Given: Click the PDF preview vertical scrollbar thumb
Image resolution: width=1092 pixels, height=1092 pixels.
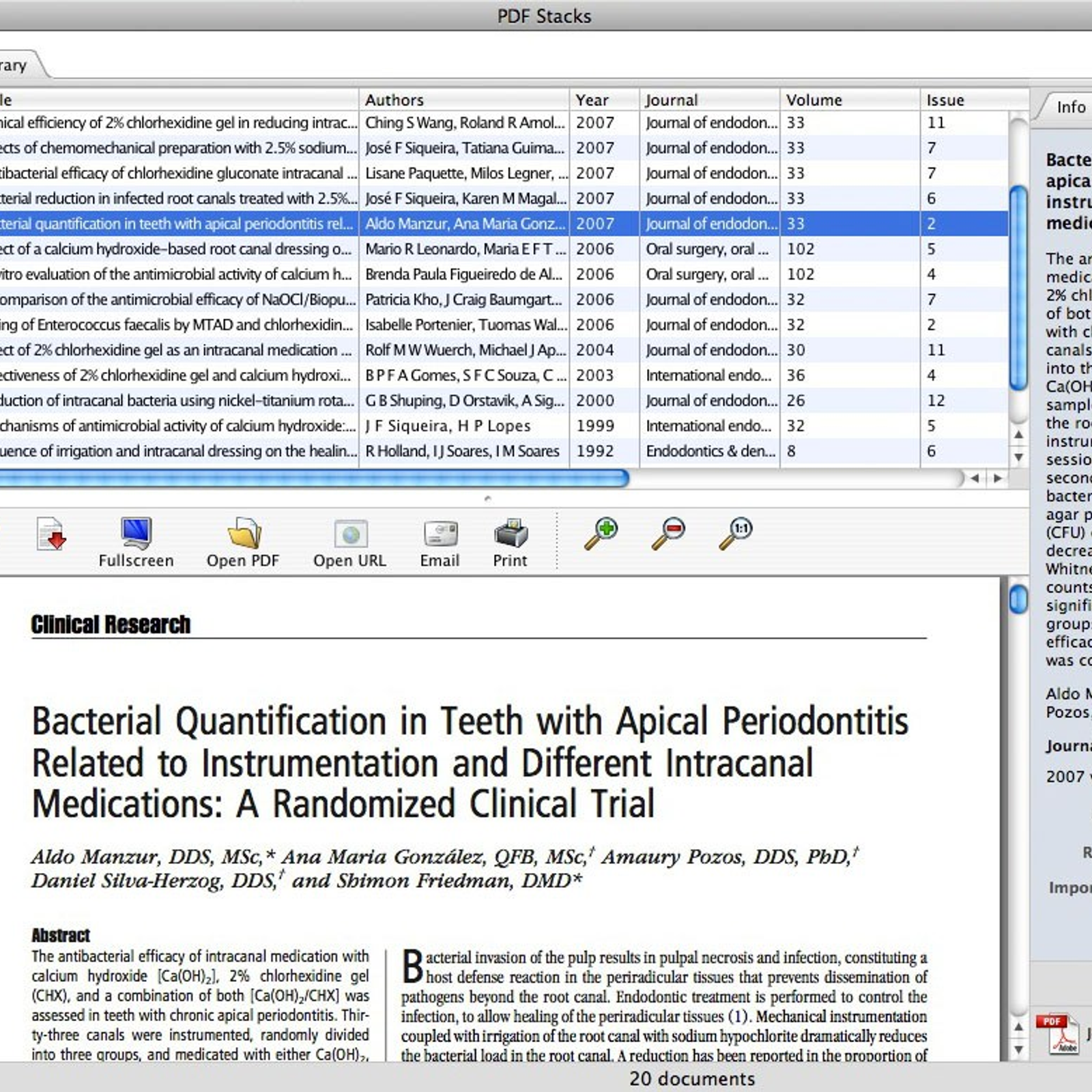Looking at the screenshot, I should click(x=1018, y=599).
